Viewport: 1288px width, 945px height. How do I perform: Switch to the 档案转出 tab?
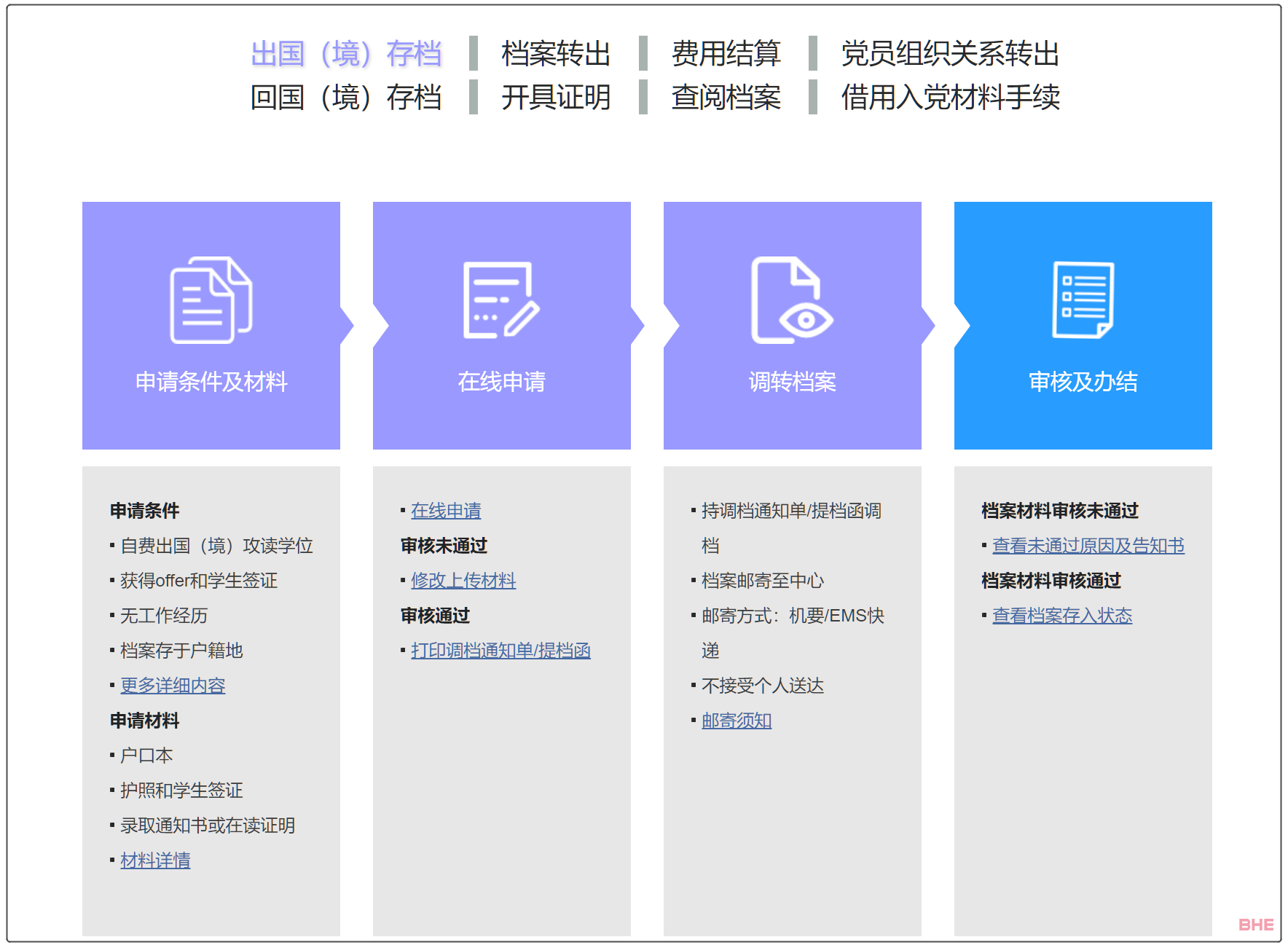pyautogui.click(x=555, y=54)
